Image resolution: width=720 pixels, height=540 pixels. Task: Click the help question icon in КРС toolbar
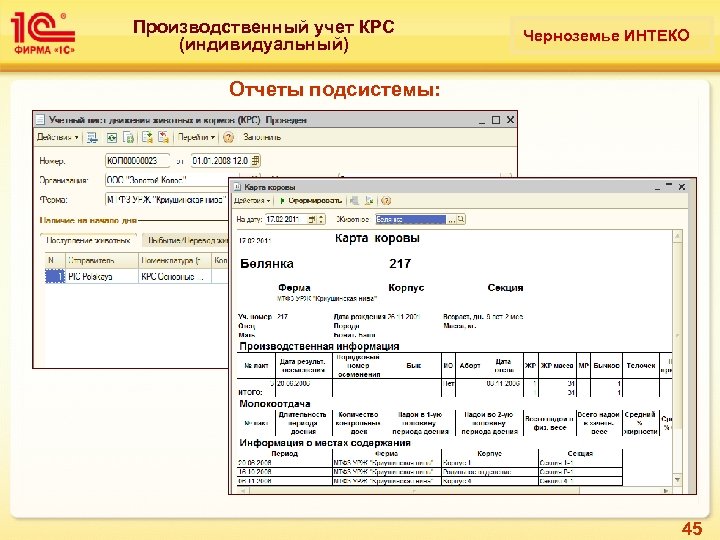228,137
